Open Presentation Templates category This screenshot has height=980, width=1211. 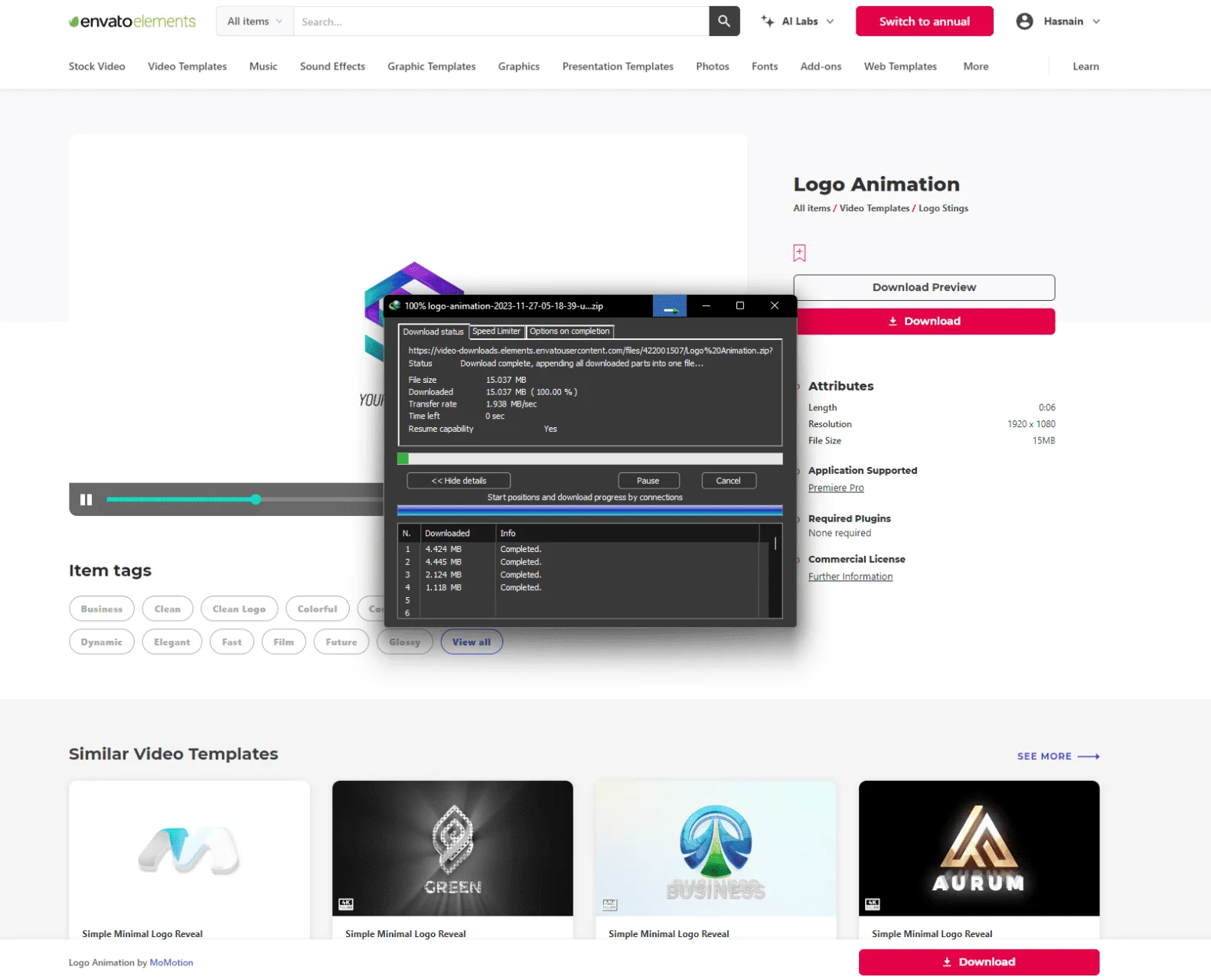tap(618, 67)
